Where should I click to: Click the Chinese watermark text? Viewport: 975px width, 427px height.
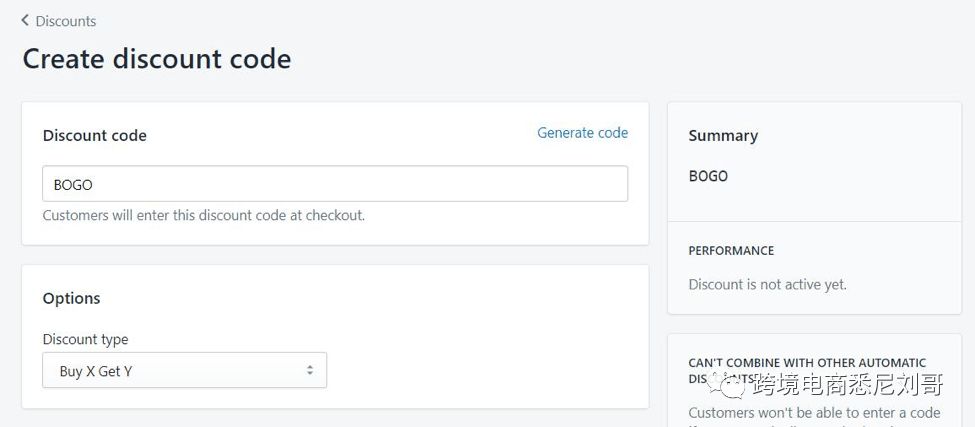tap(847, 383)
